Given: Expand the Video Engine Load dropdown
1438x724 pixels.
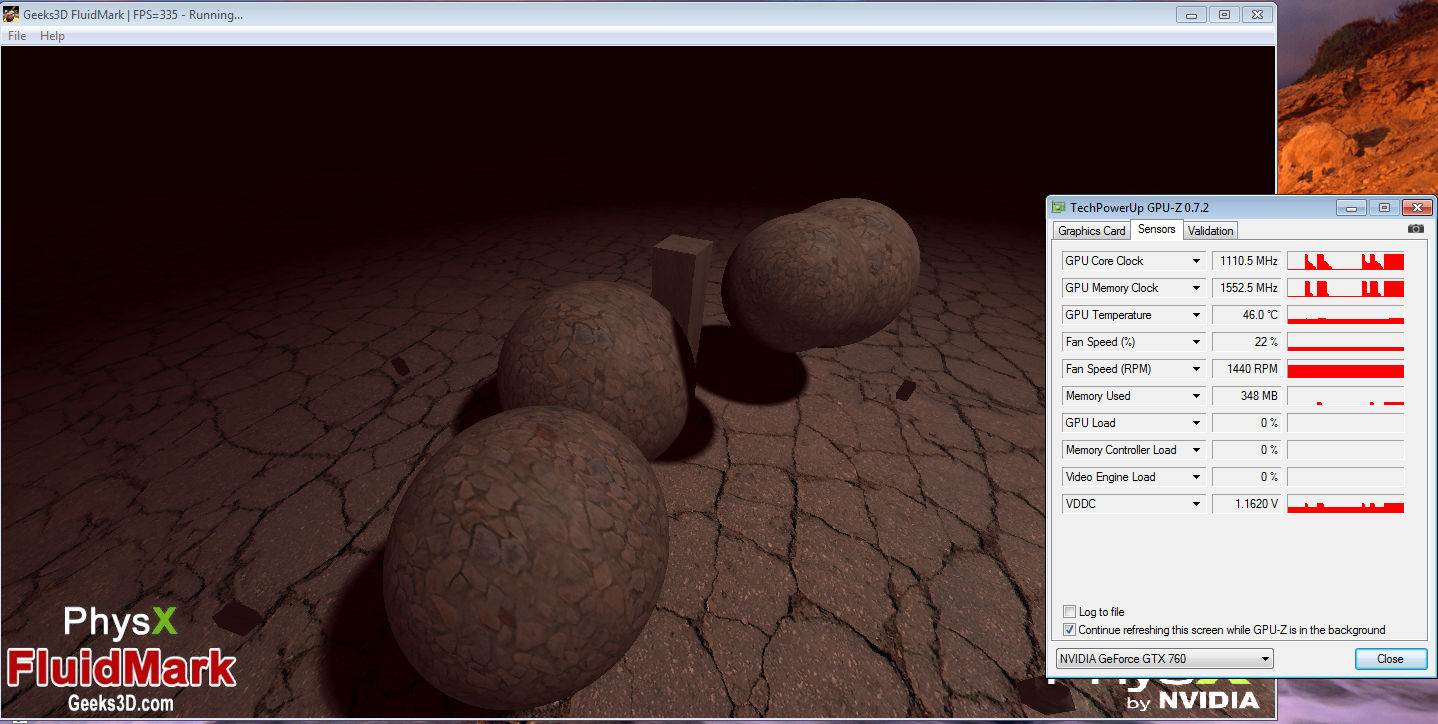Looking at the screenshot, I should 1196,477.
